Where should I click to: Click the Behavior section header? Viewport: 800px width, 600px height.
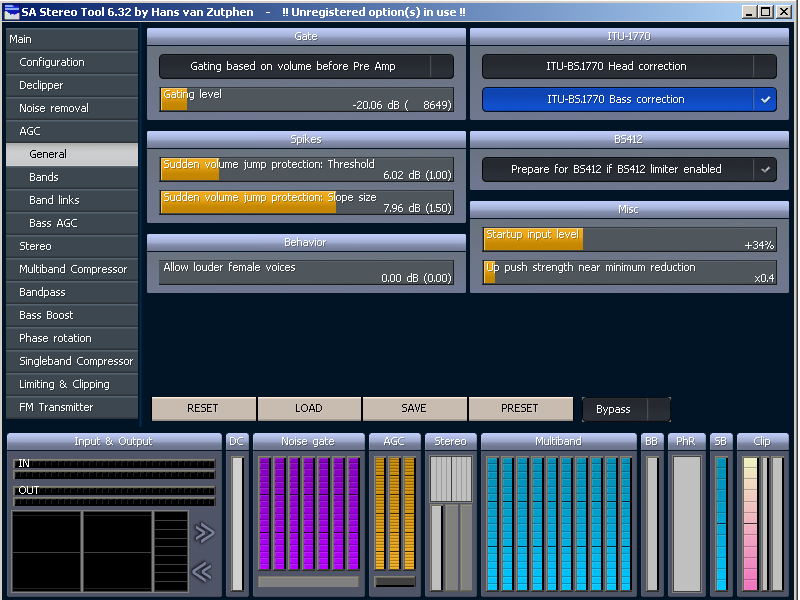[x=306, y=242]
